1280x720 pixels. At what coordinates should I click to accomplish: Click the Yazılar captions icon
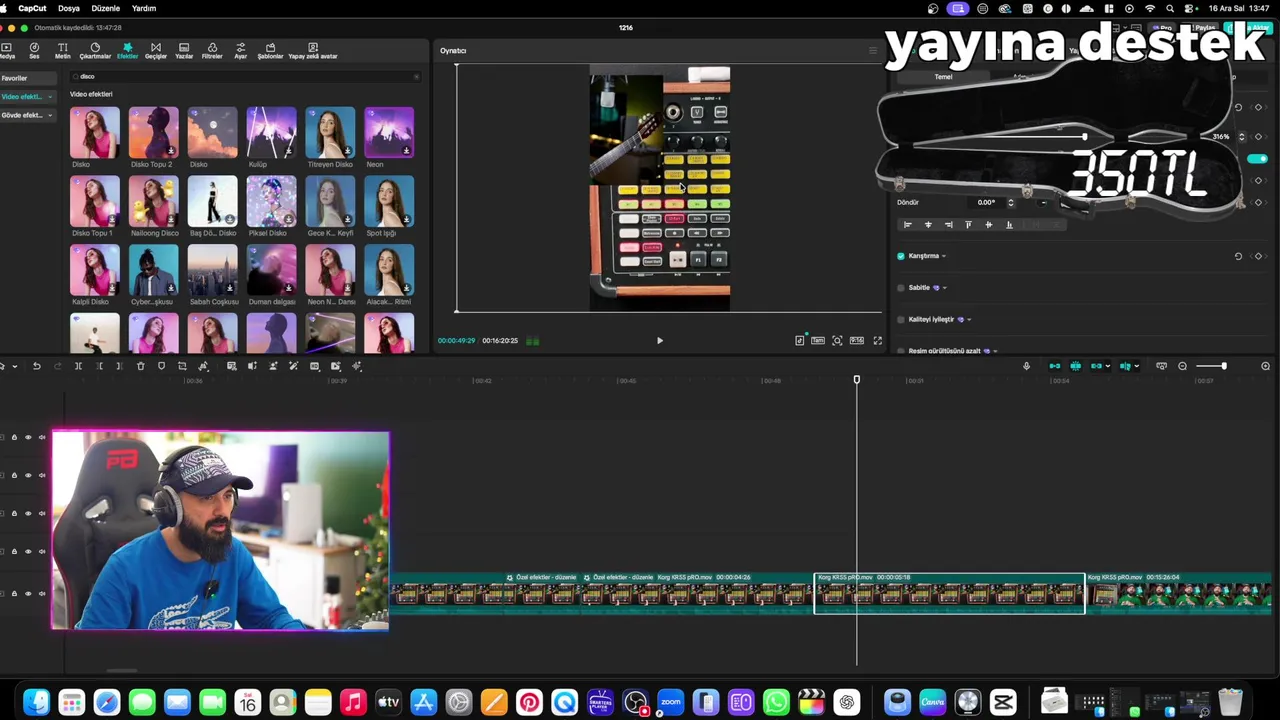click(x=184, y=51)
